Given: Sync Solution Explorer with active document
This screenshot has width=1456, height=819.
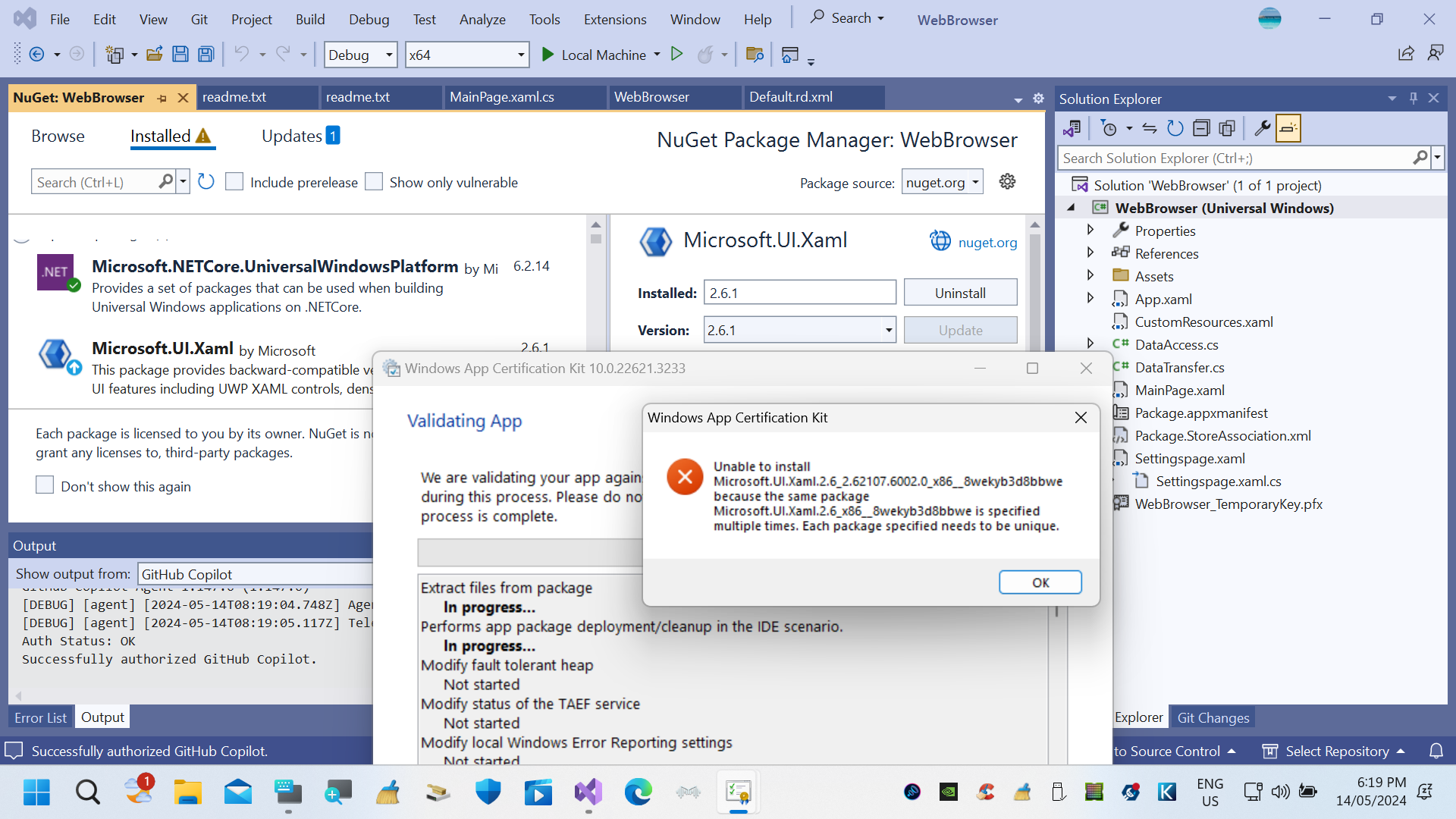Looking at the screenshot, I should (x=1149, y=127).
